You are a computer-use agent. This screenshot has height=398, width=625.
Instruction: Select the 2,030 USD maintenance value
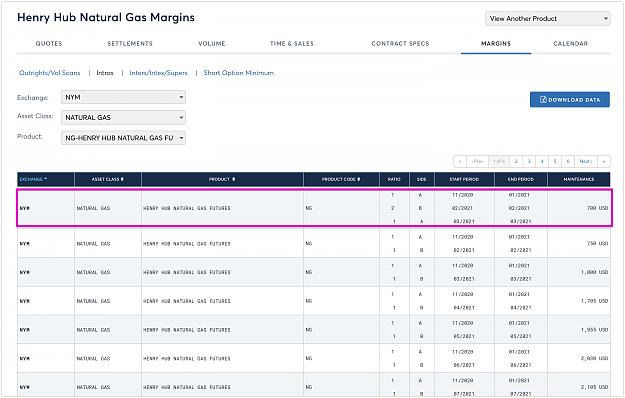pos(594,358)
